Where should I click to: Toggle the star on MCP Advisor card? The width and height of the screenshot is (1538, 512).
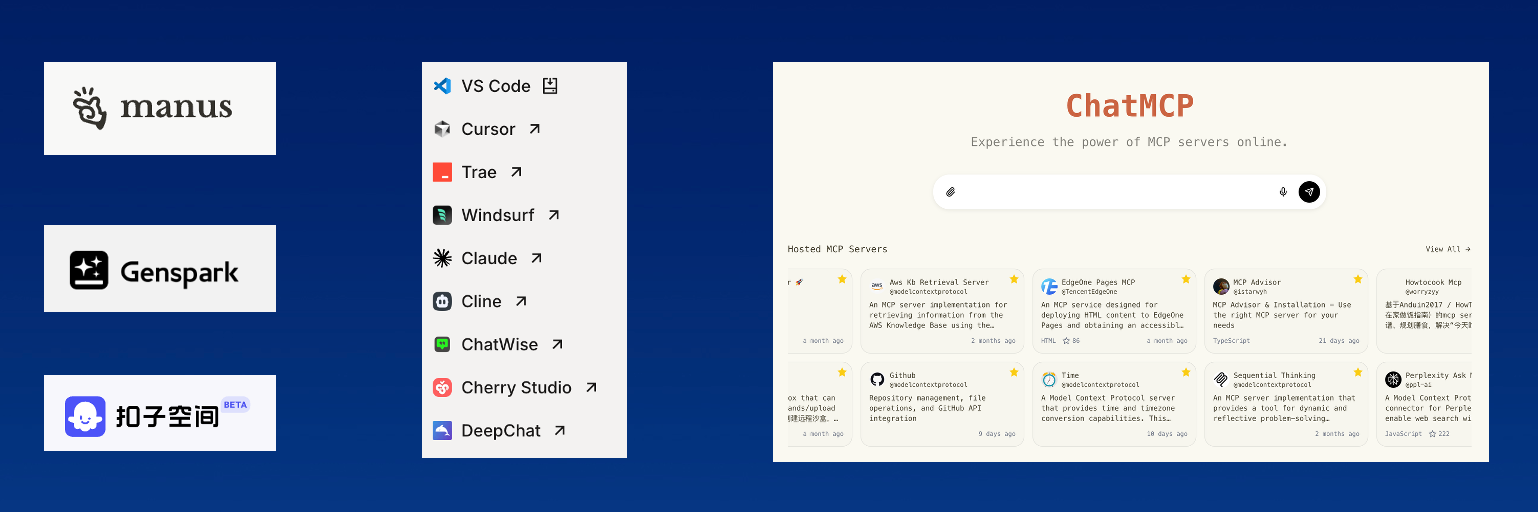[1358, 279]
